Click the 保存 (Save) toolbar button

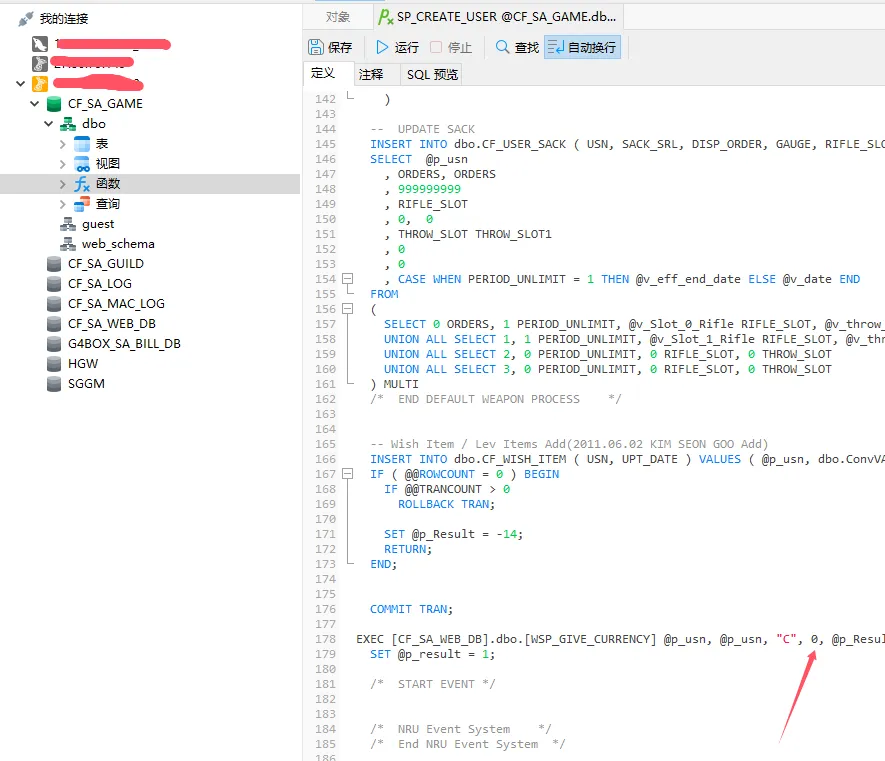click(x=330, y=47)
